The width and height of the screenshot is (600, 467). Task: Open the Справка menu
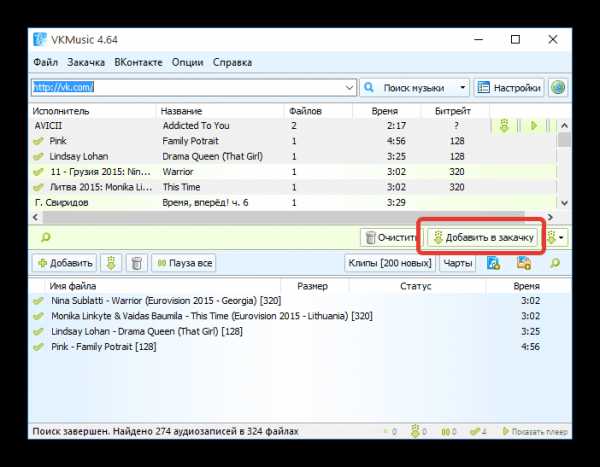click(x=232, y=62)
